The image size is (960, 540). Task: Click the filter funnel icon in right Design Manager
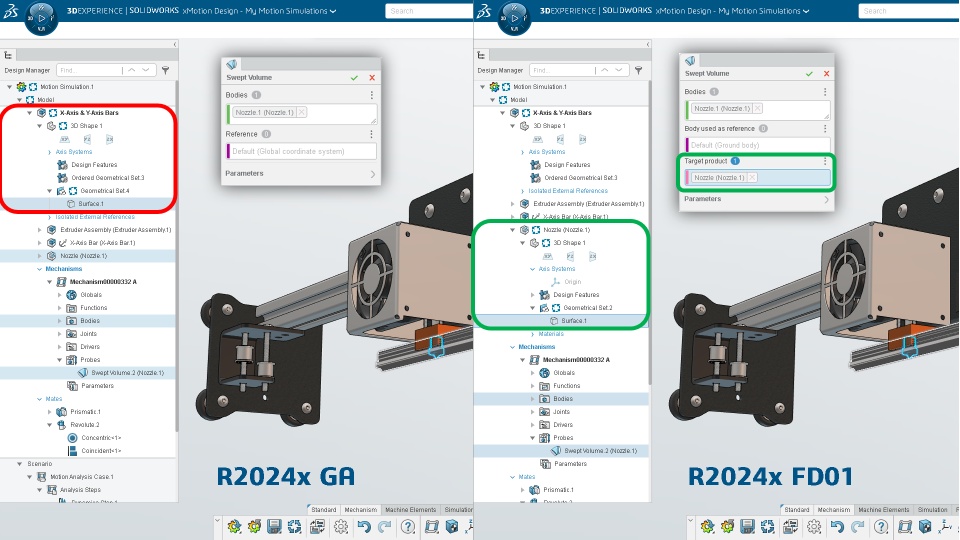638,70
